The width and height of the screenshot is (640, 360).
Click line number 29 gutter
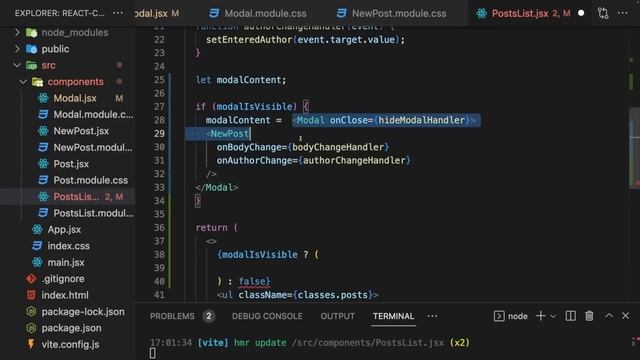pyautogui.click(x=159, y=133)
